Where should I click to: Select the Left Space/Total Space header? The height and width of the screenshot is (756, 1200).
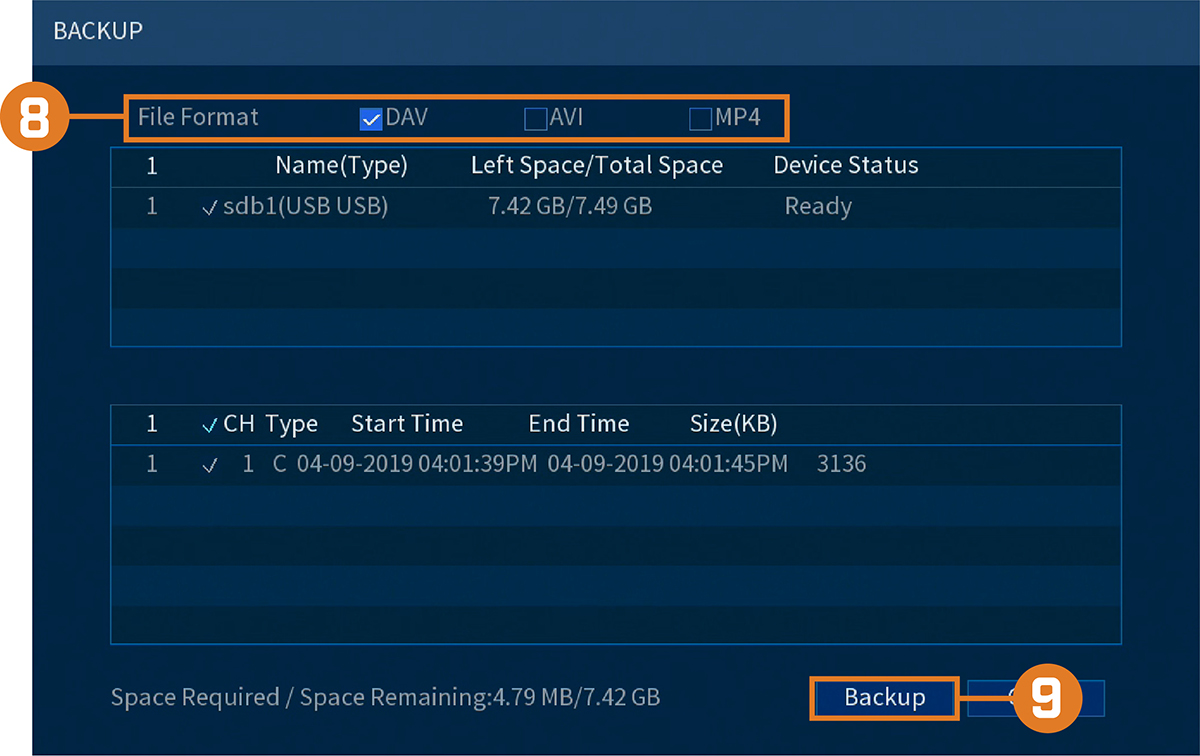(597, 165)
